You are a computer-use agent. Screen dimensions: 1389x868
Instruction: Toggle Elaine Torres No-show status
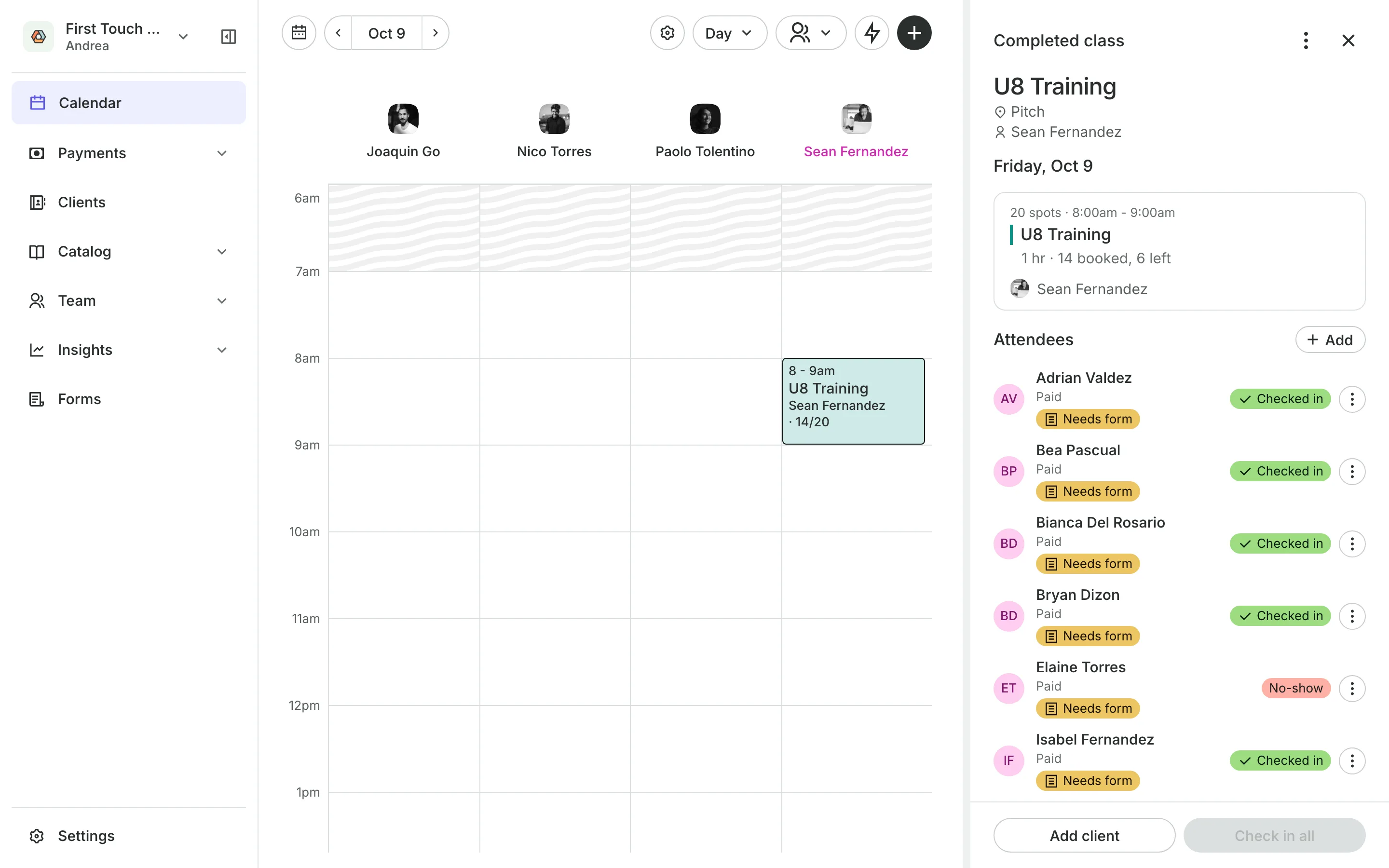tap(1295, 688)
